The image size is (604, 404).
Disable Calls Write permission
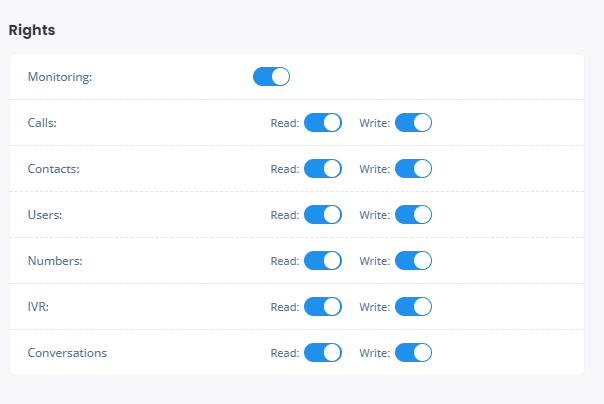pos(413,122)
